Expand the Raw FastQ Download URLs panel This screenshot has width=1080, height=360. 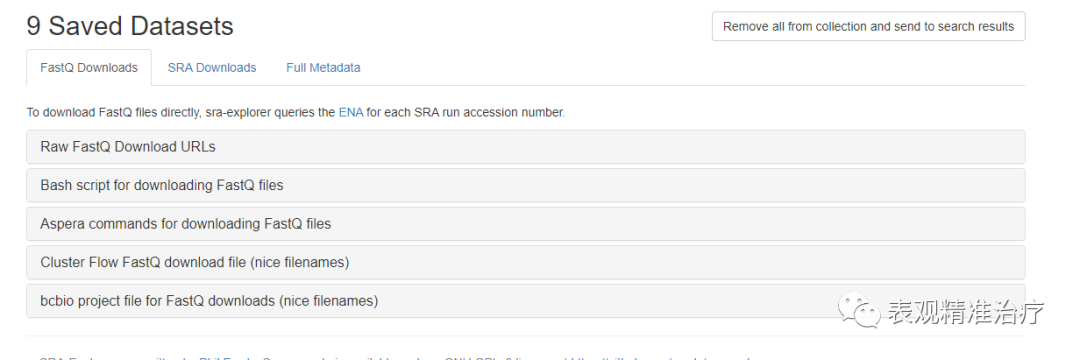tap(526, 147)
